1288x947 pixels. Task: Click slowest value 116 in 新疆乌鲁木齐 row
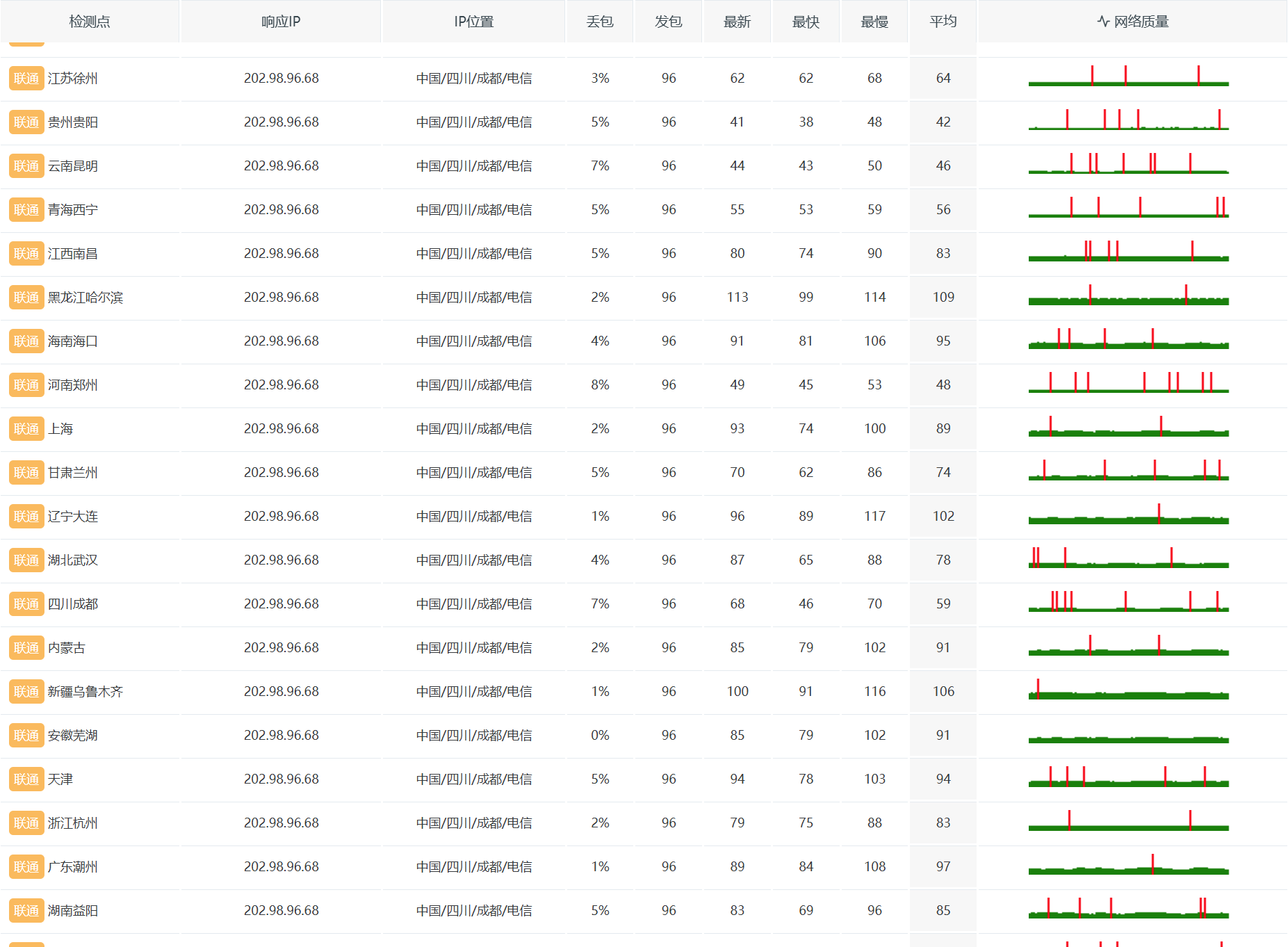(x=874, y=692)
